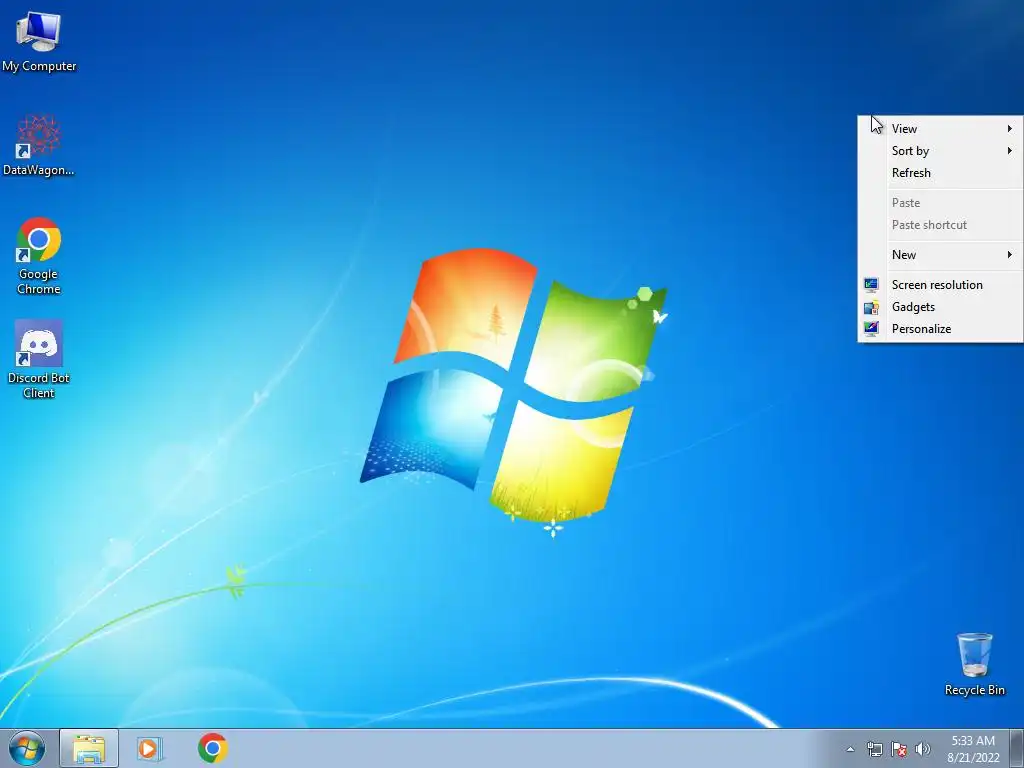1024x768 pixels.
Task: Click the New submenu arrow
Action: (1010, 255)
